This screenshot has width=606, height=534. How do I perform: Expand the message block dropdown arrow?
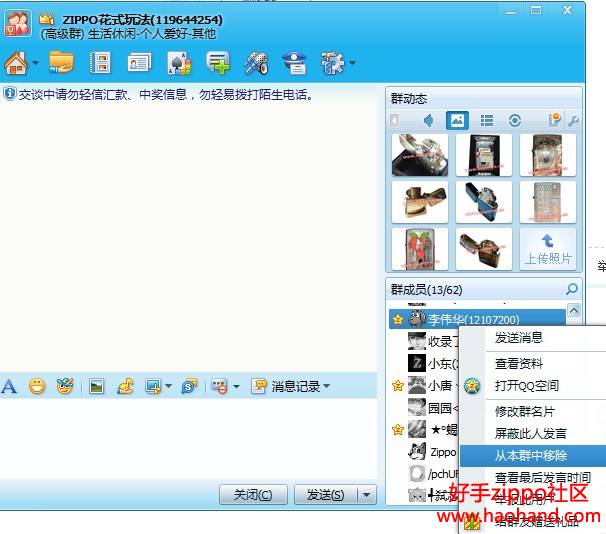tap(237, 386)
